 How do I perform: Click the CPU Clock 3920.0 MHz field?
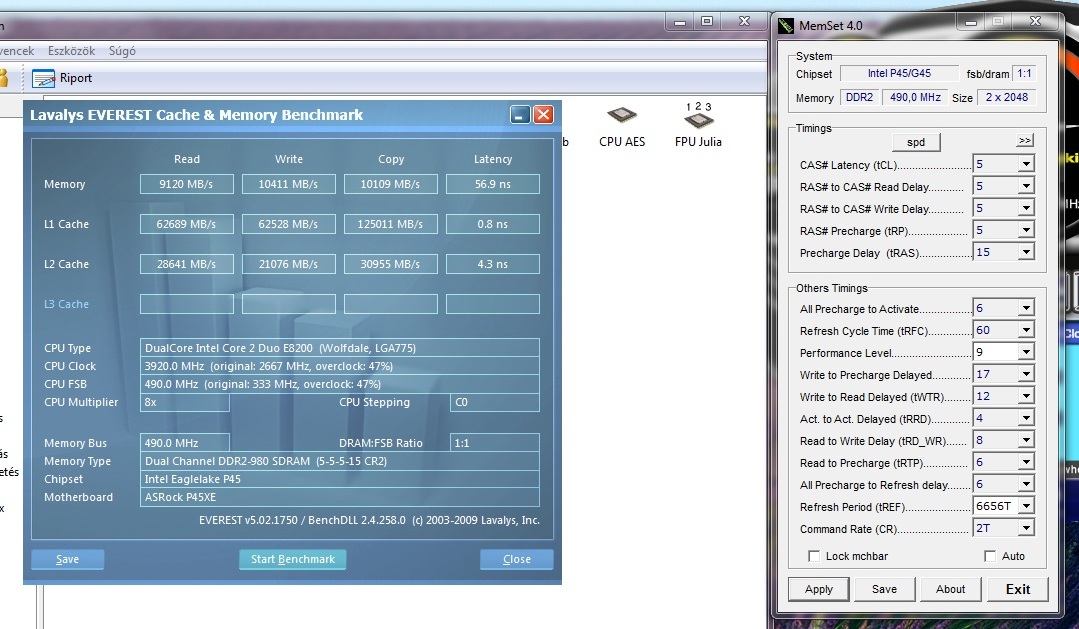point(340,366)
